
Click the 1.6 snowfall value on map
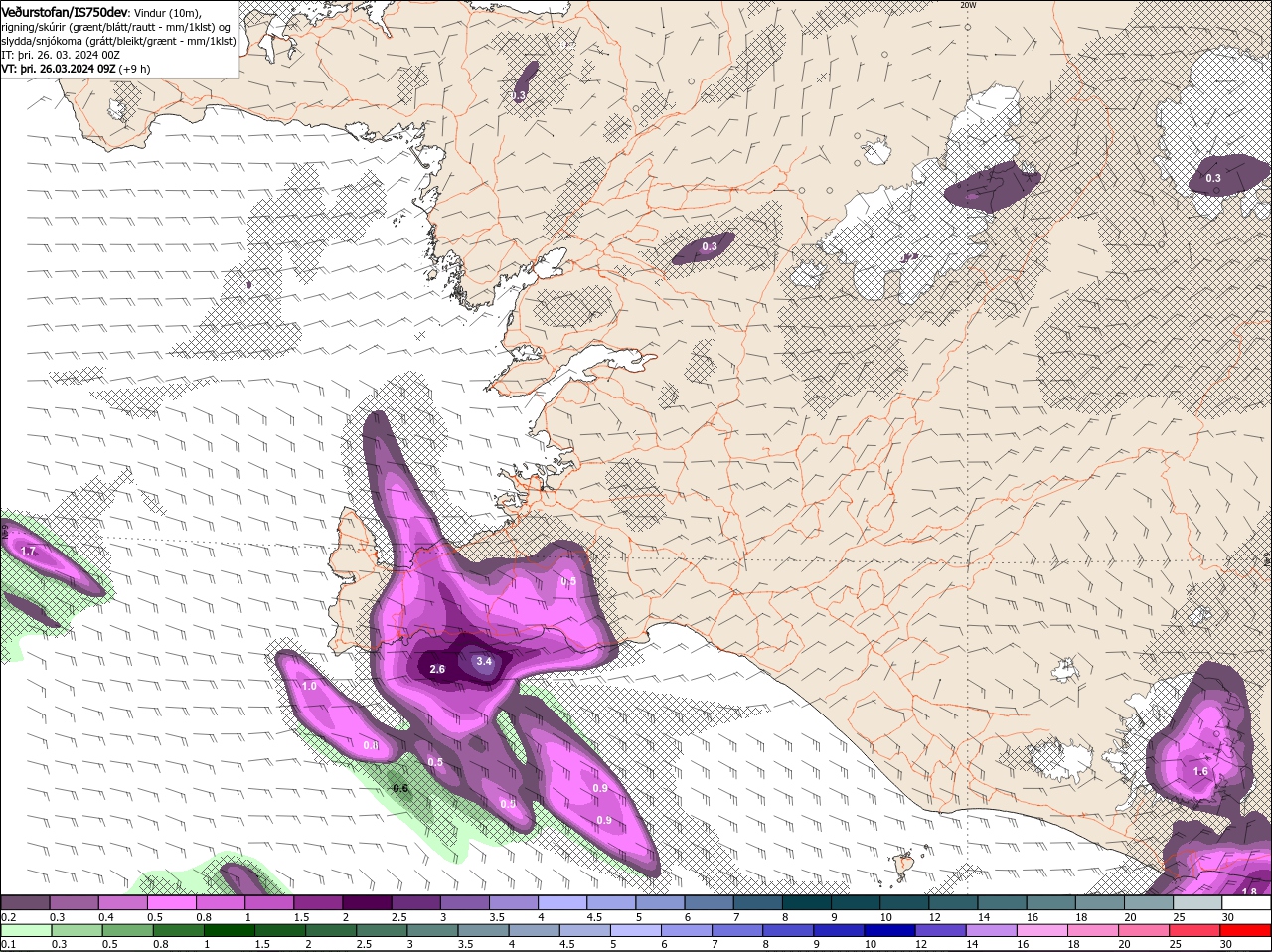tap(1200, 771)
